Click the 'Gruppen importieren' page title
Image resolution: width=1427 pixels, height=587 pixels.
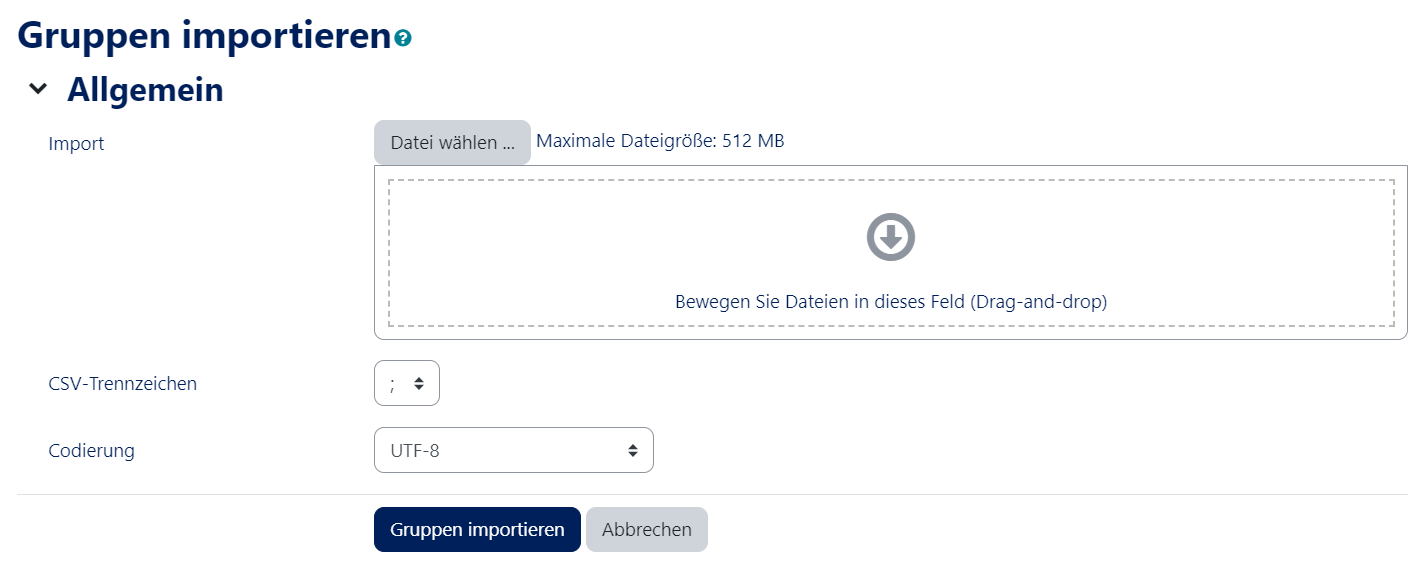click(204, 35)
